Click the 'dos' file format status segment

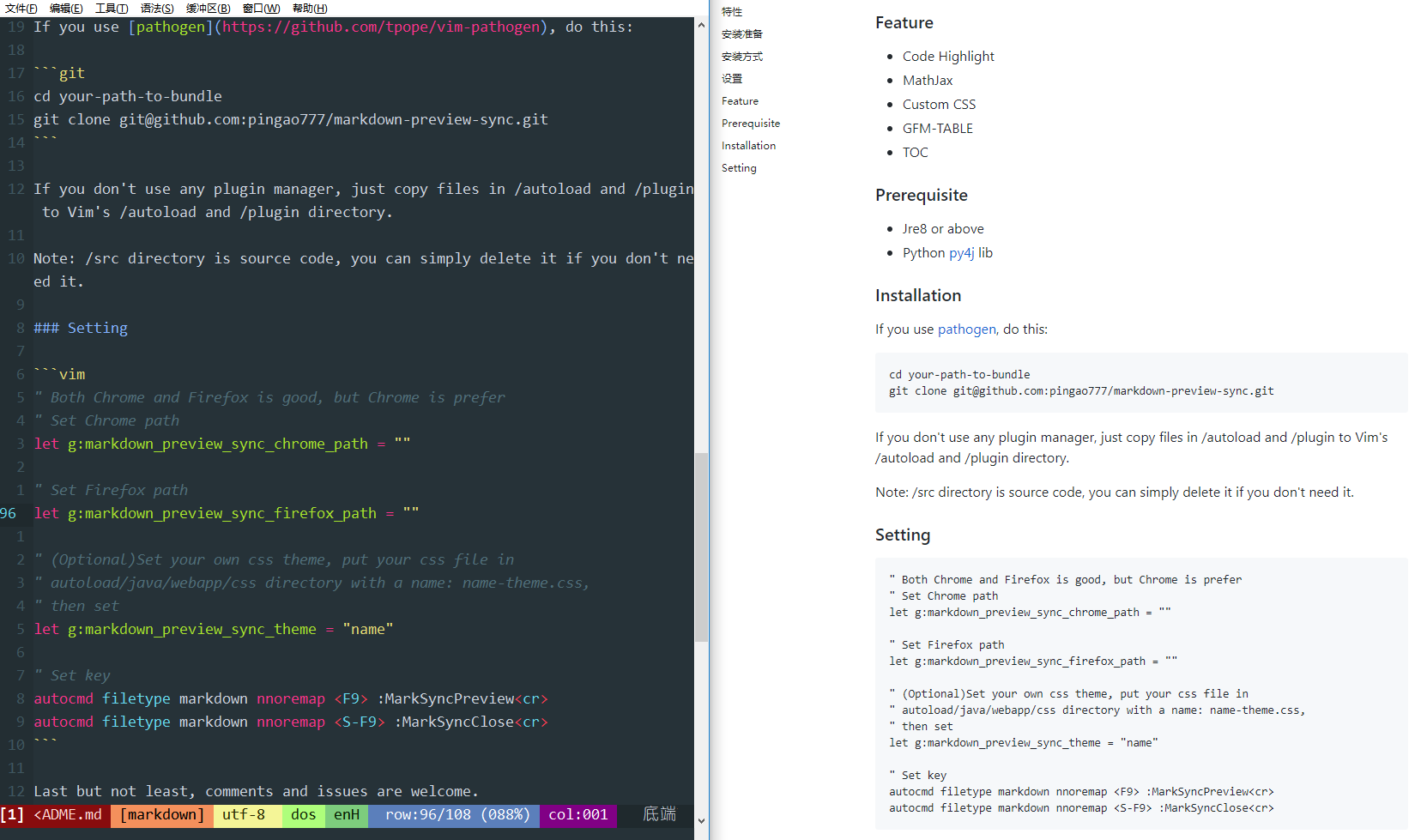304,815
